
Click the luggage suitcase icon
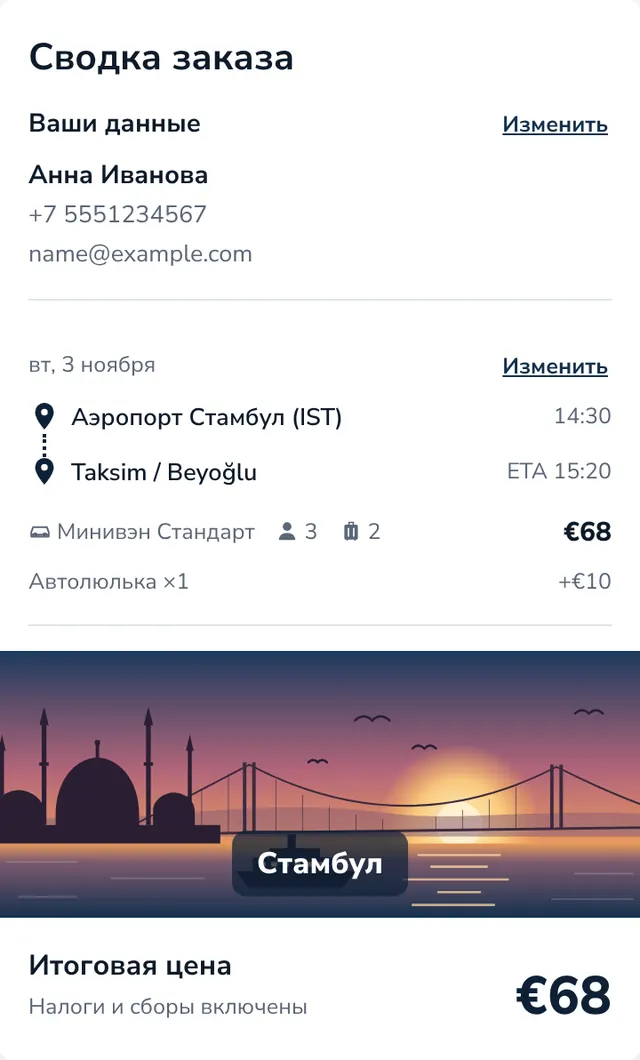point(351,532)
